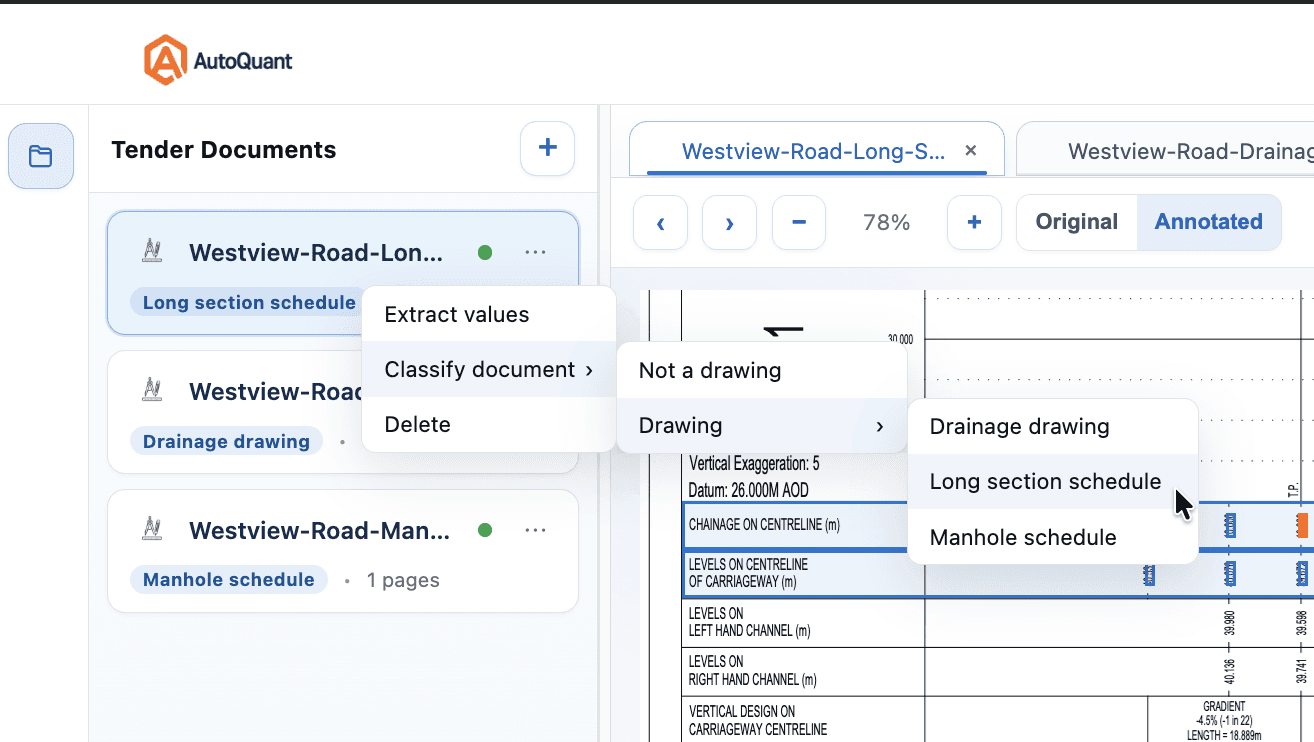Click the 78% zoom level
Image resolution: width=1314 pixels, height=742 pixels.
coord(886,222)
